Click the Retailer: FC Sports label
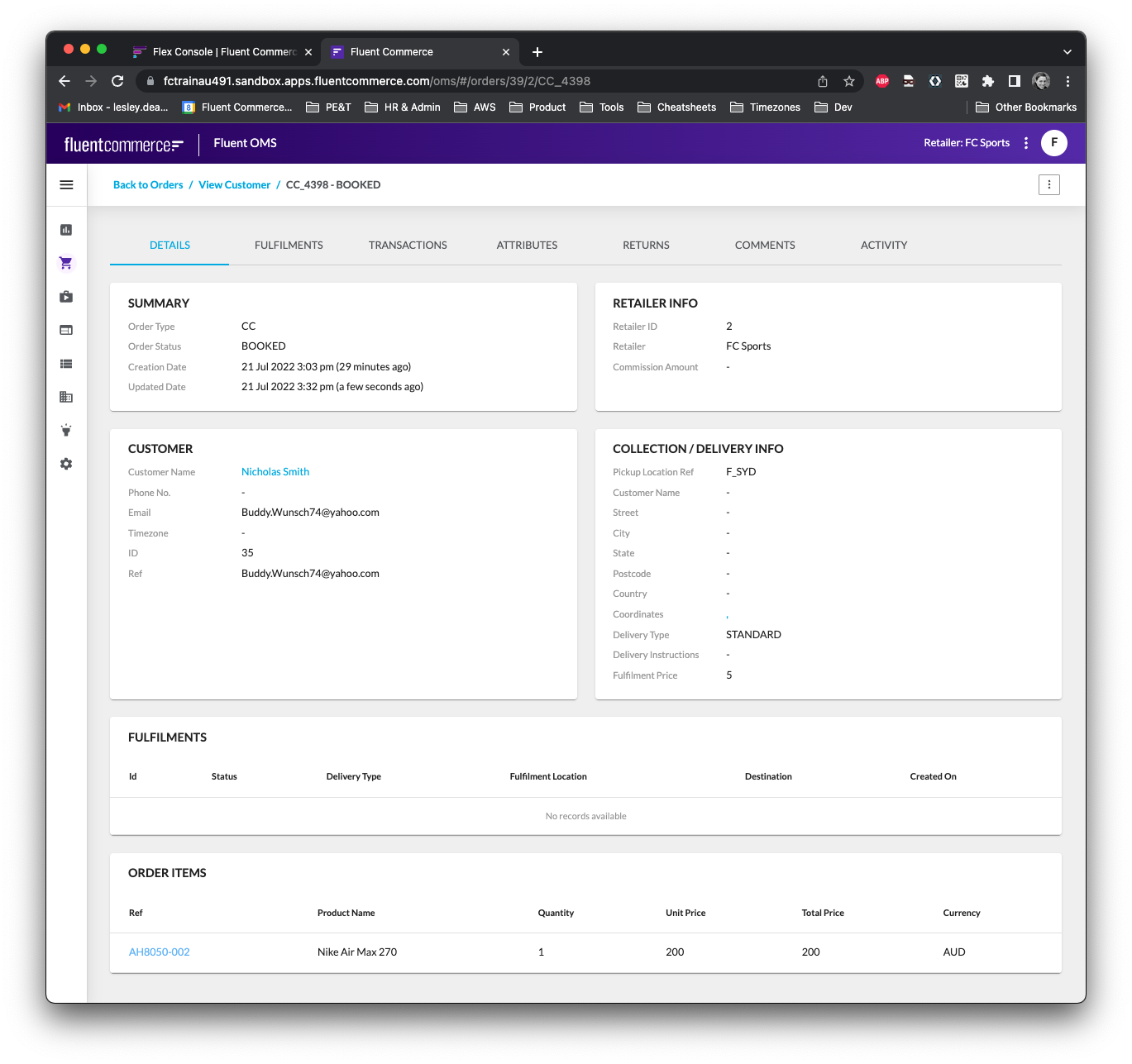The image size is (1132, 1064). tap(967, 143)
